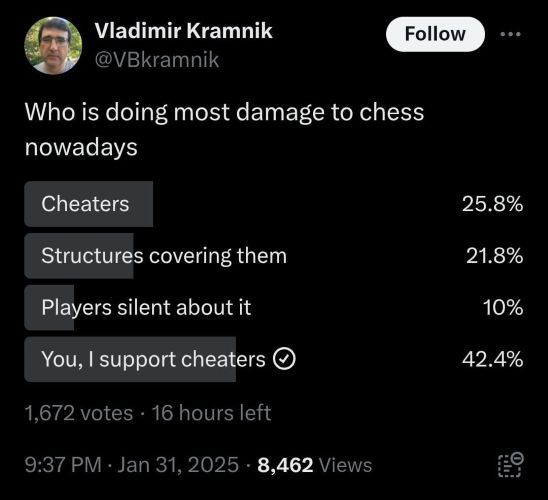The height and width of the screenshot is (500, 548).
Task: Click the 16 hours left label
Action: [x=211, y=413]
